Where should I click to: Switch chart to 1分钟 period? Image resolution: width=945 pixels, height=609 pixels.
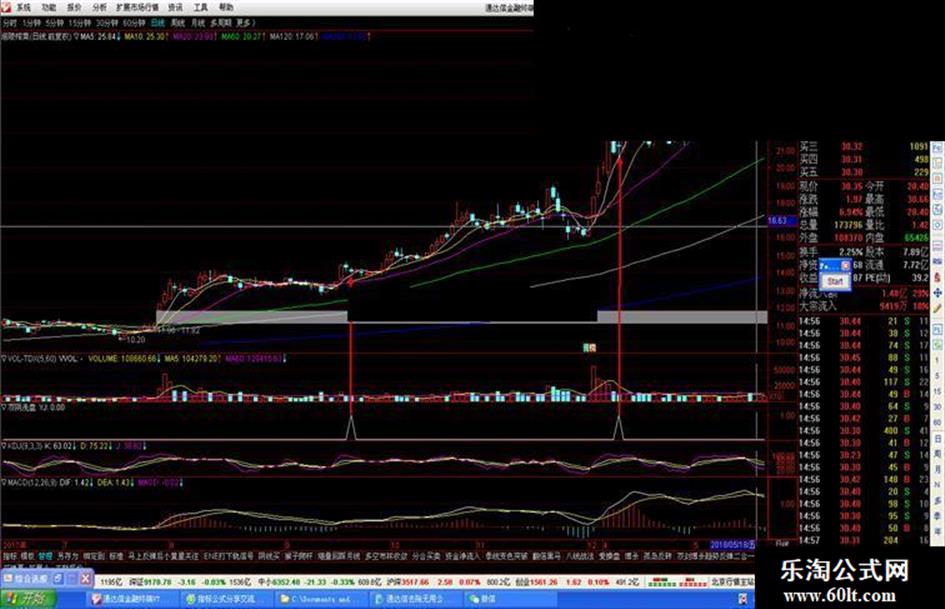point(31,23)
